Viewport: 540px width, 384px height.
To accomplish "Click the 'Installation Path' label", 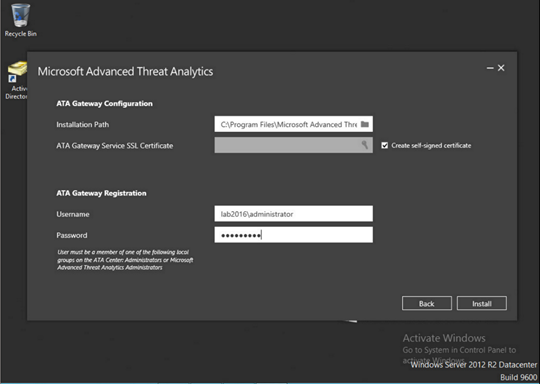I will tap(83, 124).
